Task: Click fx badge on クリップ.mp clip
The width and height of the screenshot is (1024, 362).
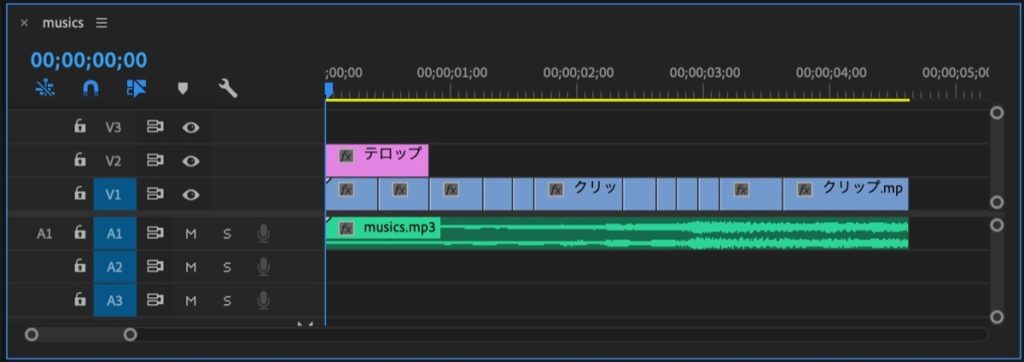Action: (805, 190)
